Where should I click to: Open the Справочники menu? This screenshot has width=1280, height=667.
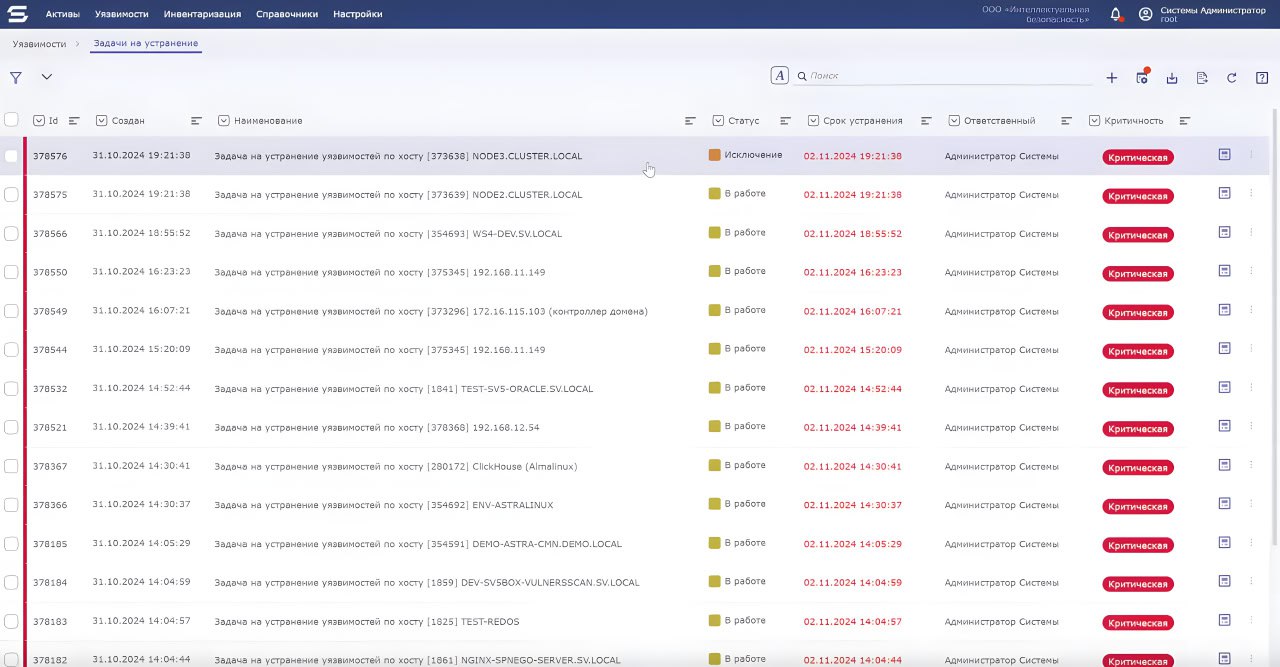[287, 14]
